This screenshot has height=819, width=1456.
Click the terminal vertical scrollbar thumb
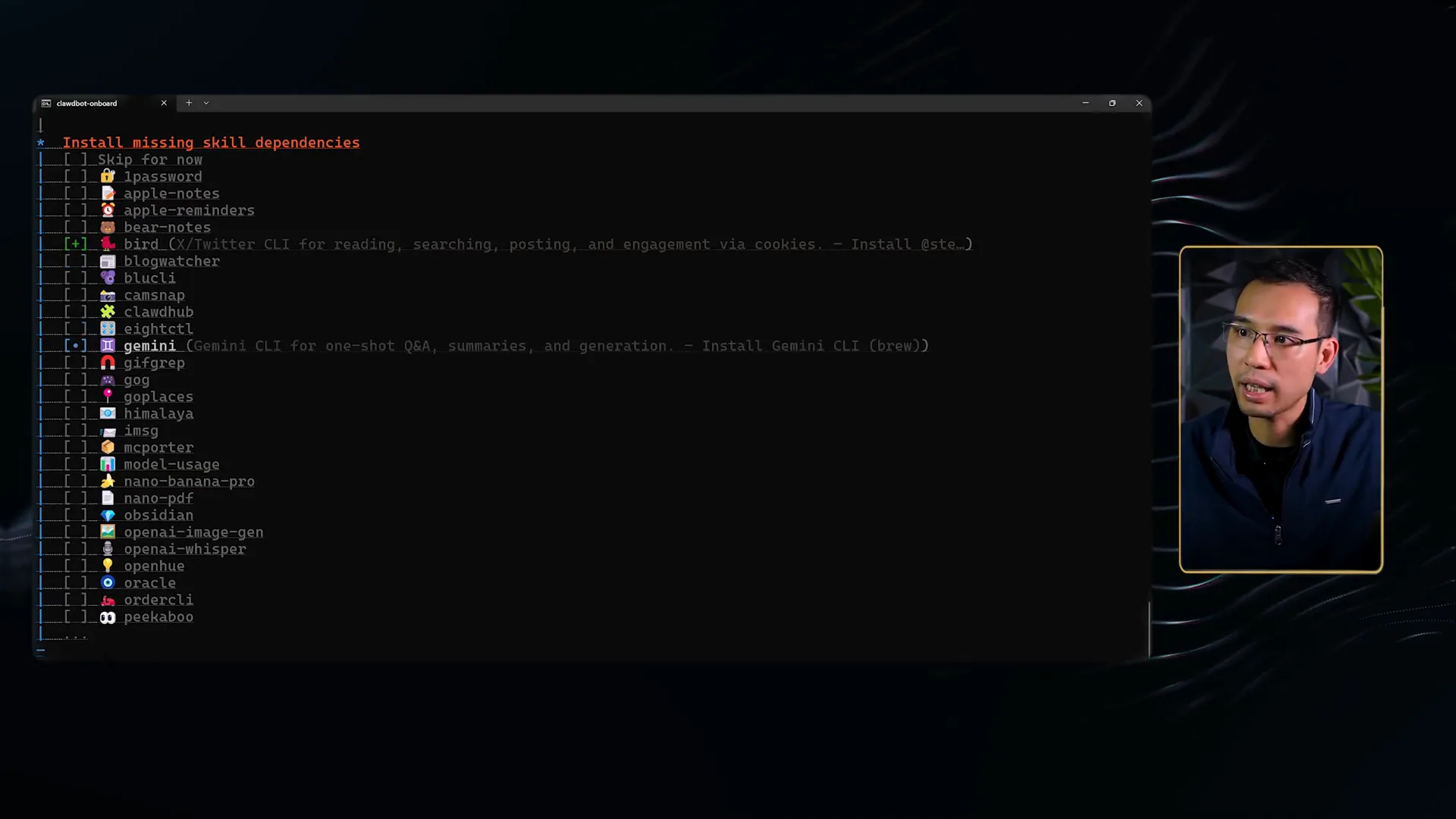[1149, 629]
